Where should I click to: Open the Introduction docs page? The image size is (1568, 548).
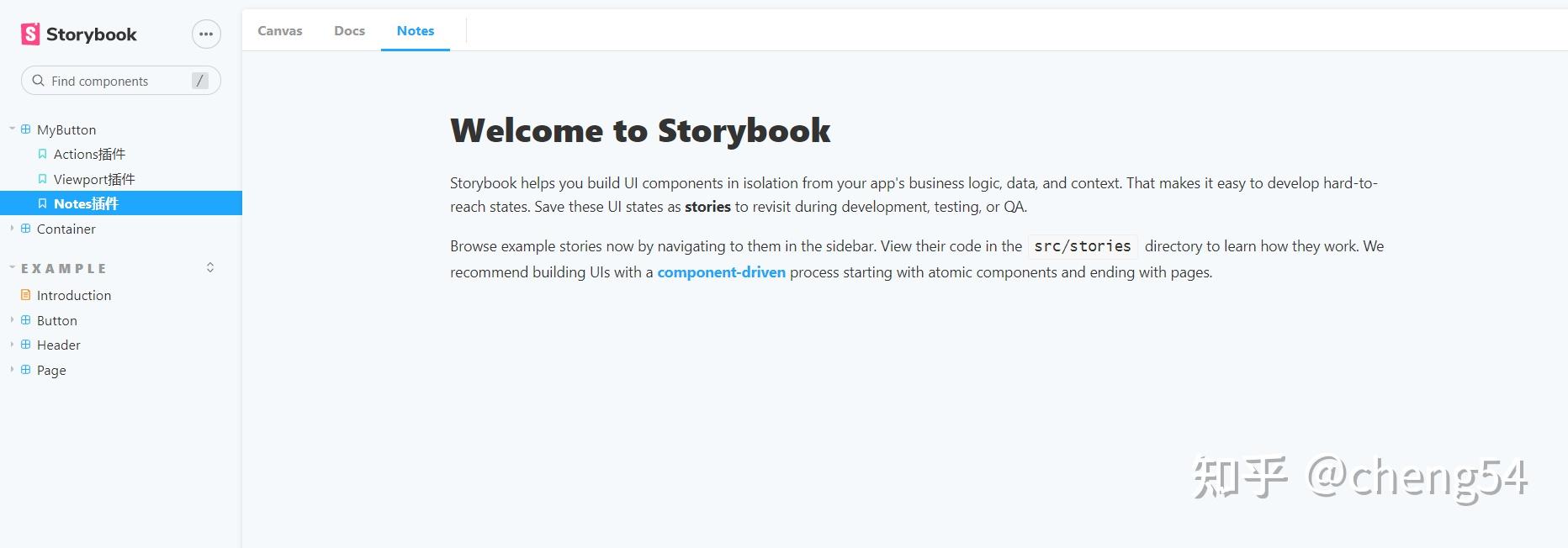(121, 295)
